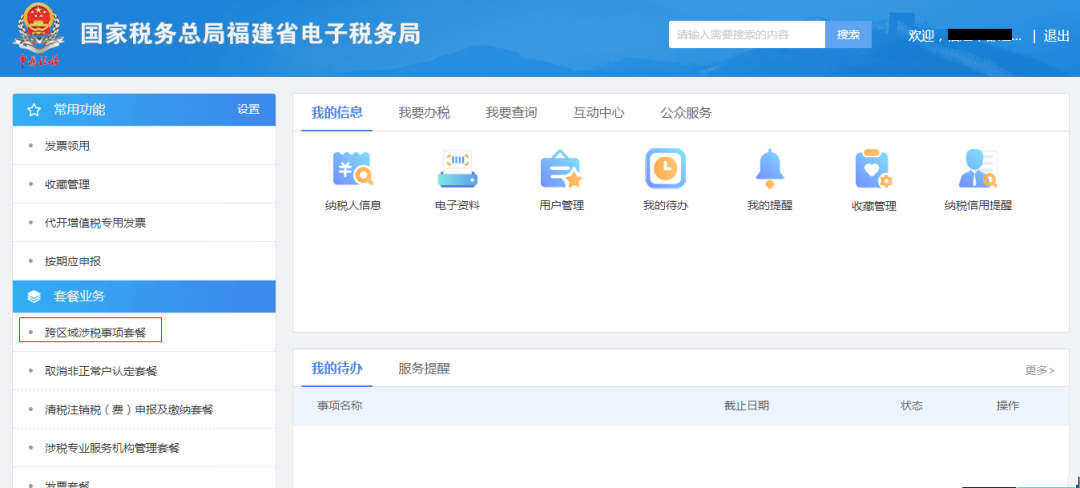Click the 搜索 button
Screen dimensions: 1080x488
click(848, 35)
